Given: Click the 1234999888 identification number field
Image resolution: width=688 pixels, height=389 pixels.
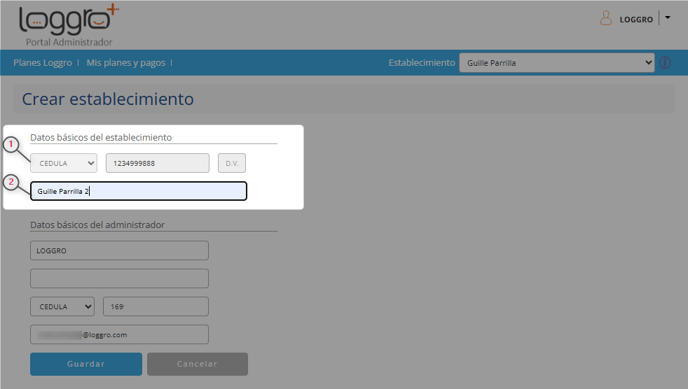Looking at the screenshot, I should (158, 163).
